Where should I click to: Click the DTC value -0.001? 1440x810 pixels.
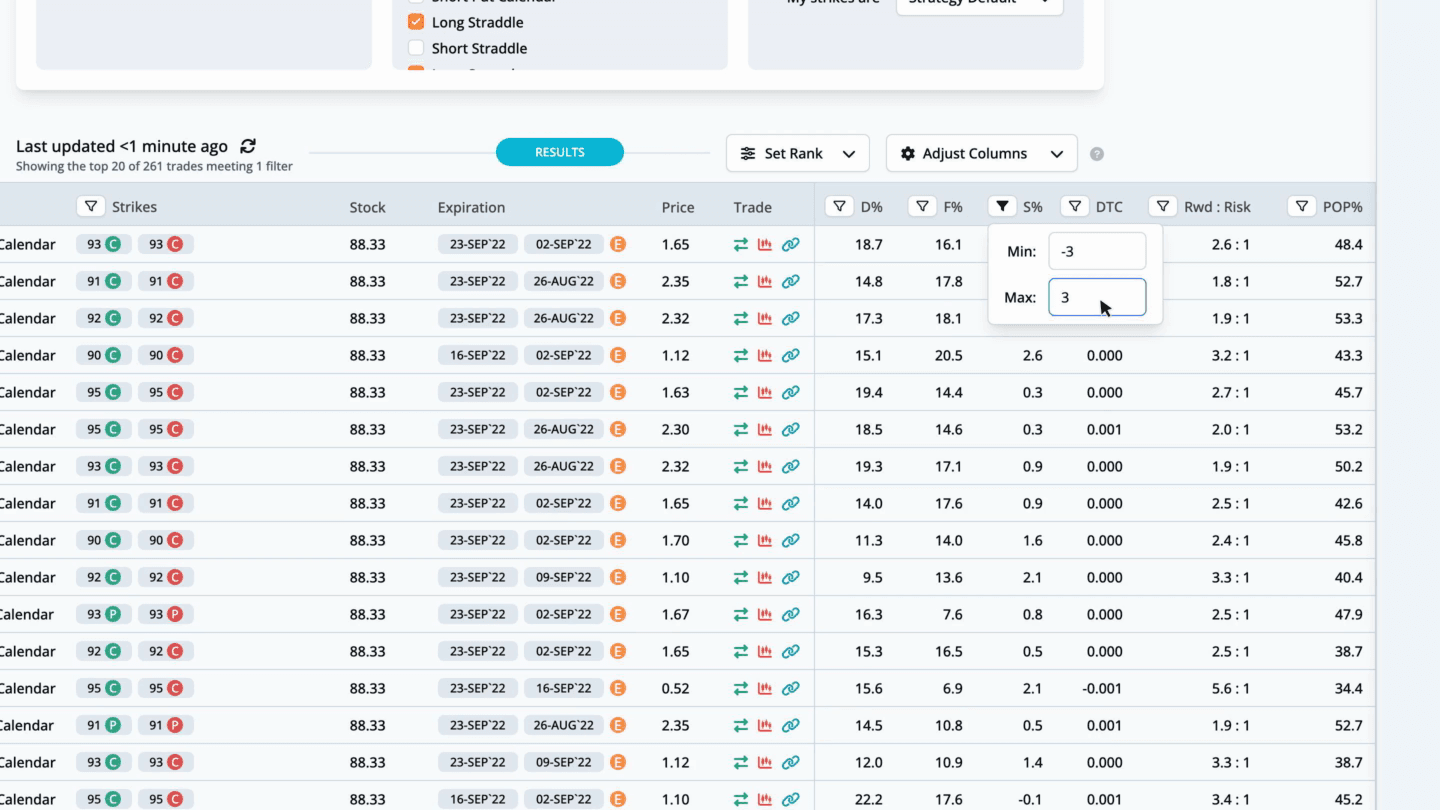1102,688
